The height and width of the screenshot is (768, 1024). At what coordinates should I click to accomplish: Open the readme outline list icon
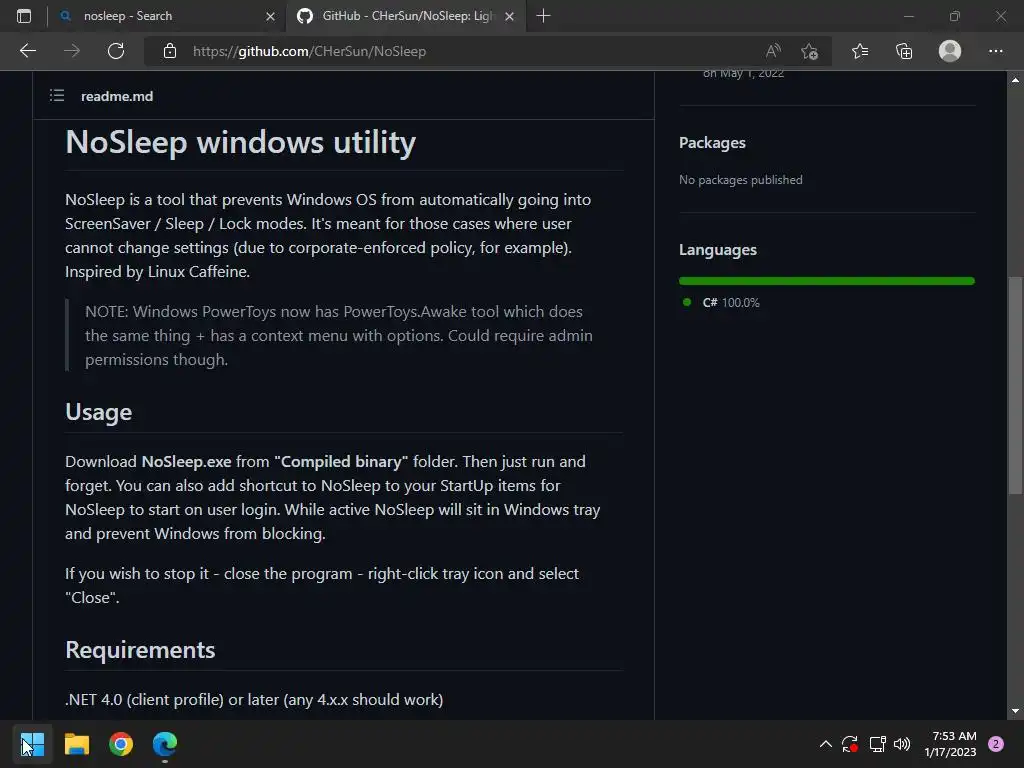point(57,96)
